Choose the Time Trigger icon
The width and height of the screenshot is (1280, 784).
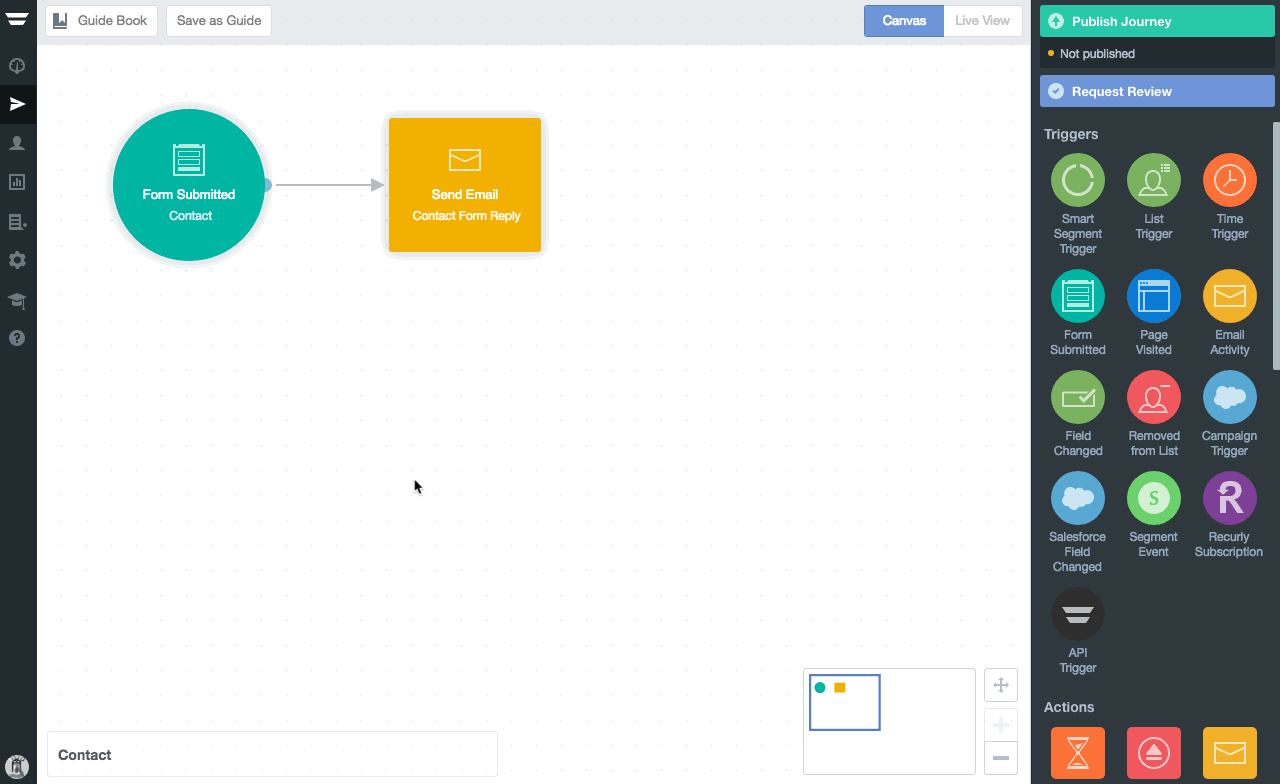[x=1229, y=180]
